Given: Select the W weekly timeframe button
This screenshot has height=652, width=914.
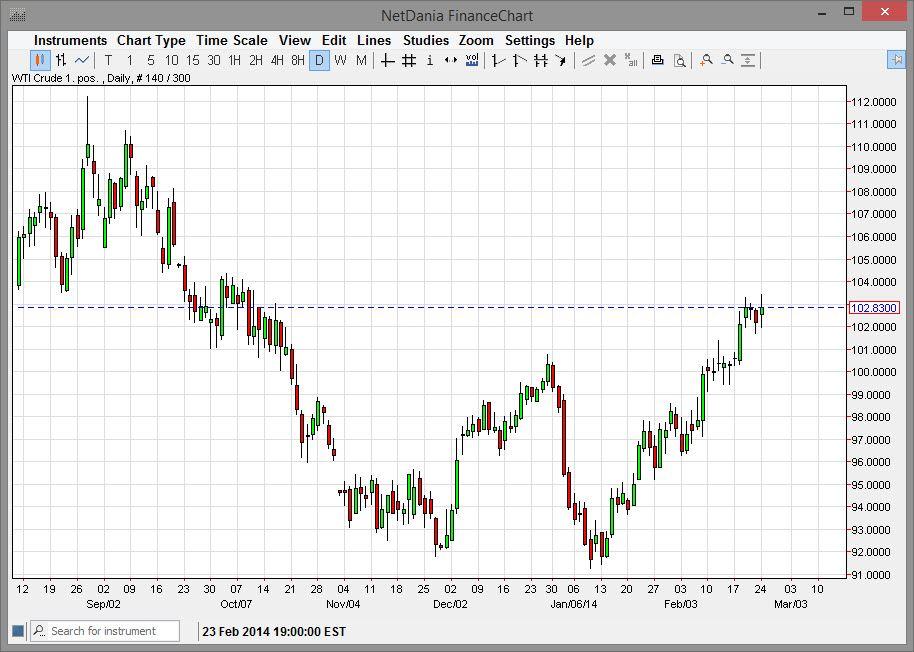Looking at the screenshot, I should click(x=340, y=59).
